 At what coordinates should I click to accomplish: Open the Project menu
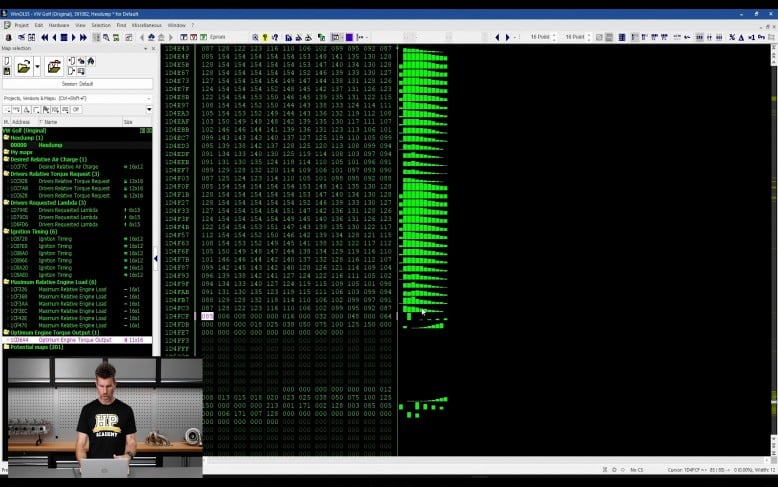[21, 25]
